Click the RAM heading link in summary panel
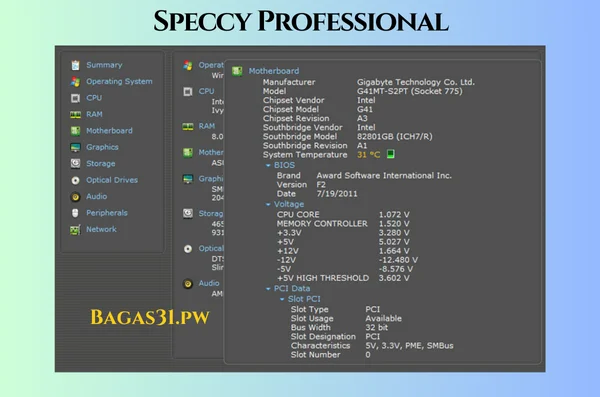 [207, 126]
